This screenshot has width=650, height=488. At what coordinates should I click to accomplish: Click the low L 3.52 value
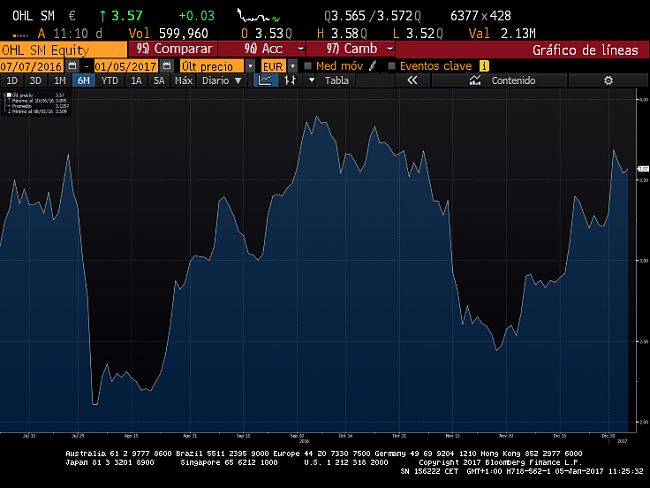(418, 34)
